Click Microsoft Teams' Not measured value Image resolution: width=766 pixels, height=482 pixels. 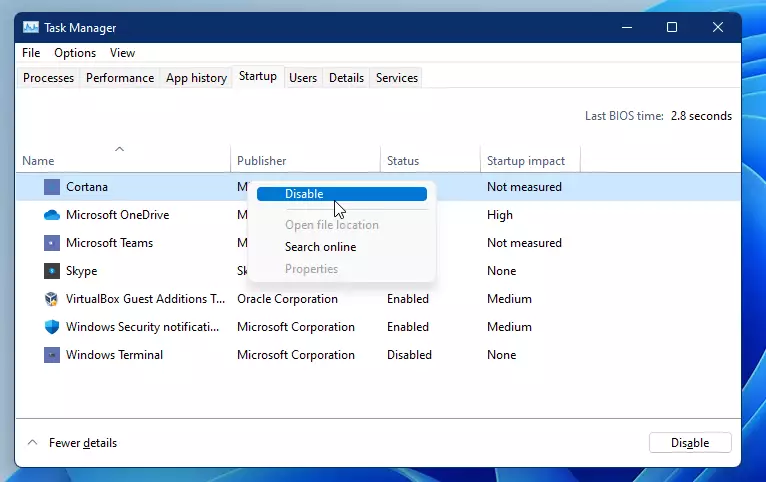(524, 243)
